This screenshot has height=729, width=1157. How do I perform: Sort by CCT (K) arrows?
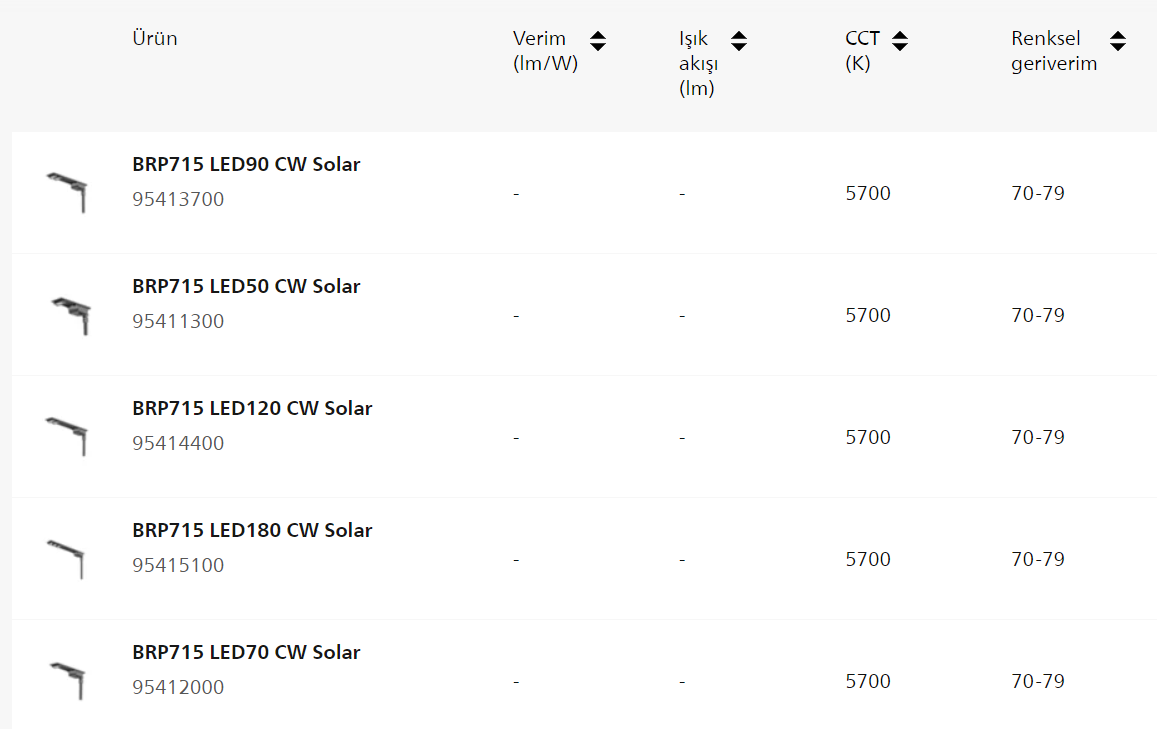(x=899, y=41)
